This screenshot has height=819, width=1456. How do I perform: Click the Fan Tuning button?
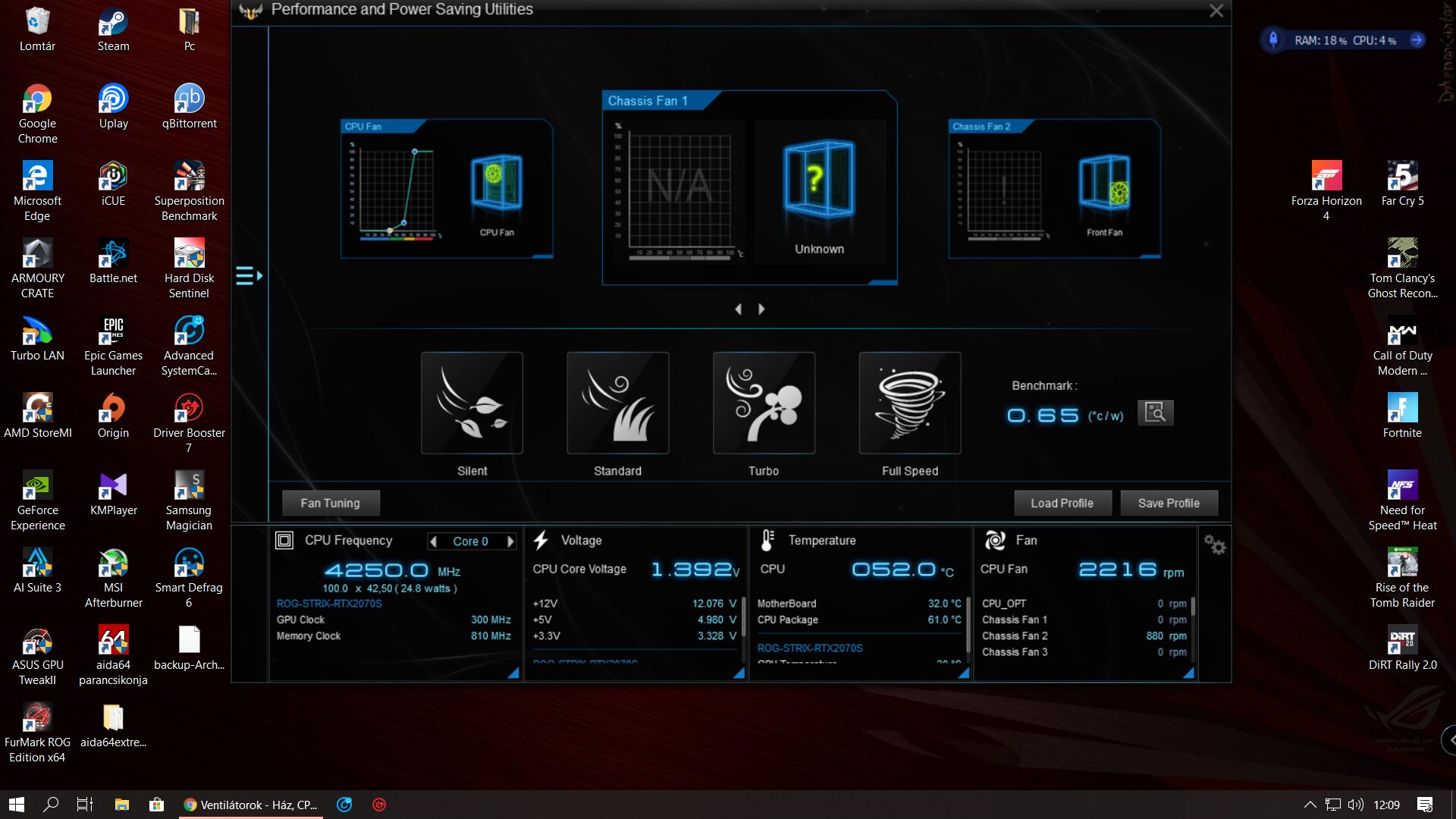tap(331, 503)
